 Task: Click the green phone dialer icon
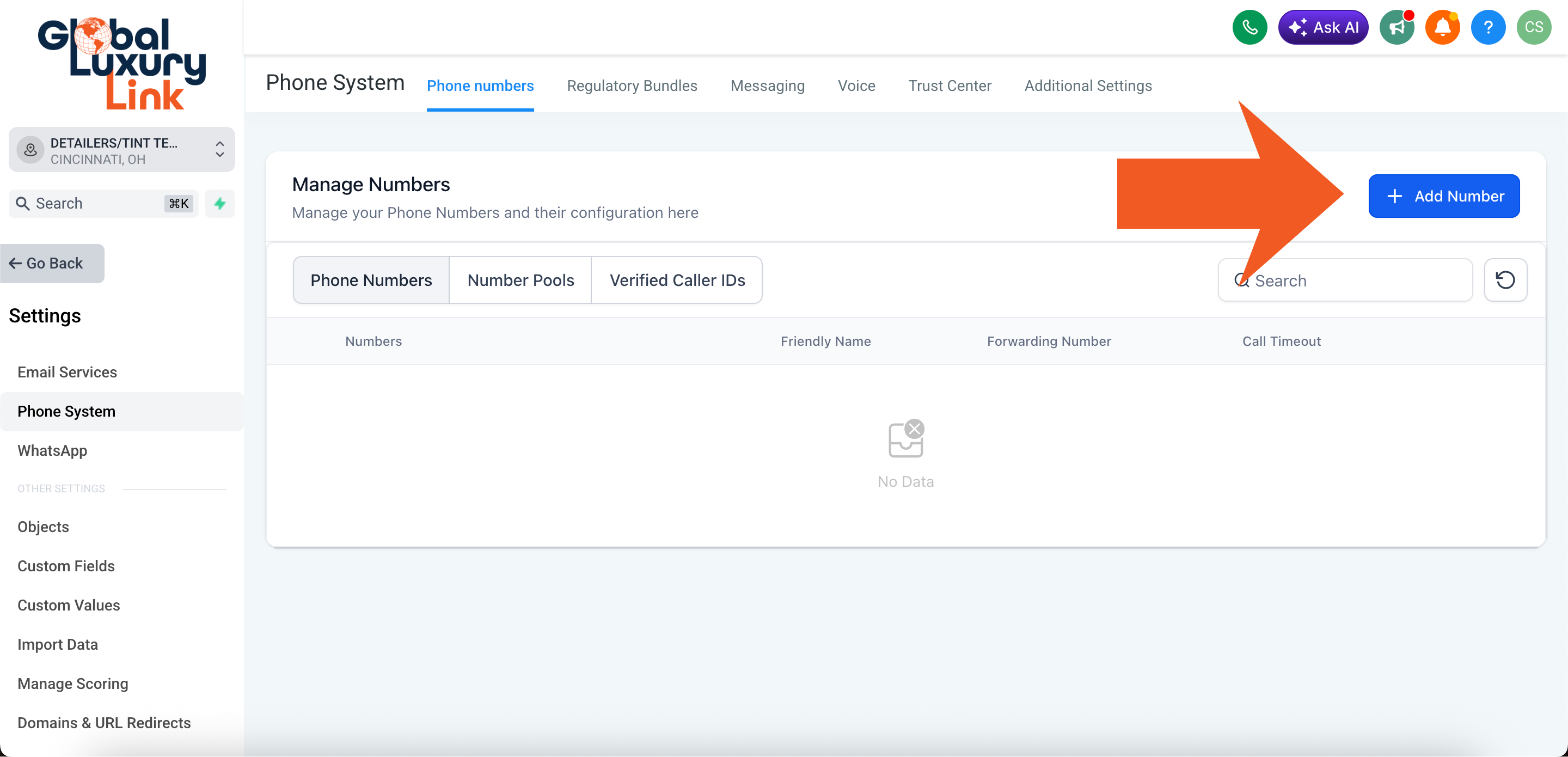[x=1249, y=27]
